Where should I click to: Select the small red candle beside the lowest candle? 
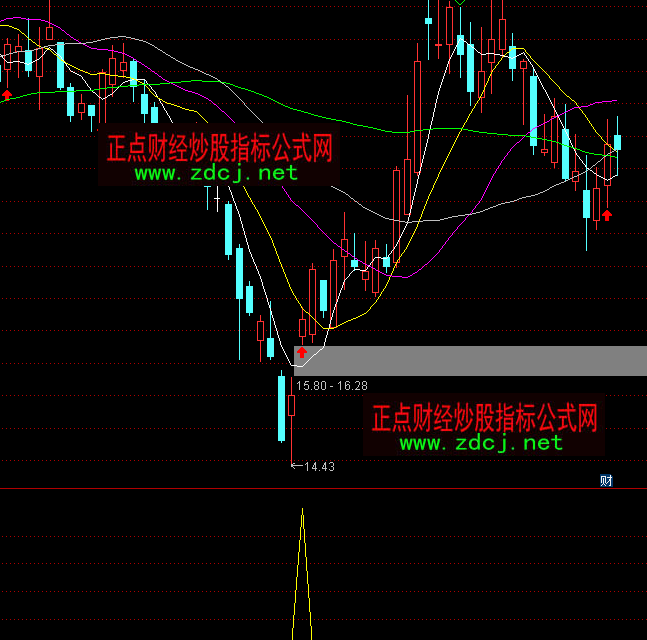click(292, 405)
